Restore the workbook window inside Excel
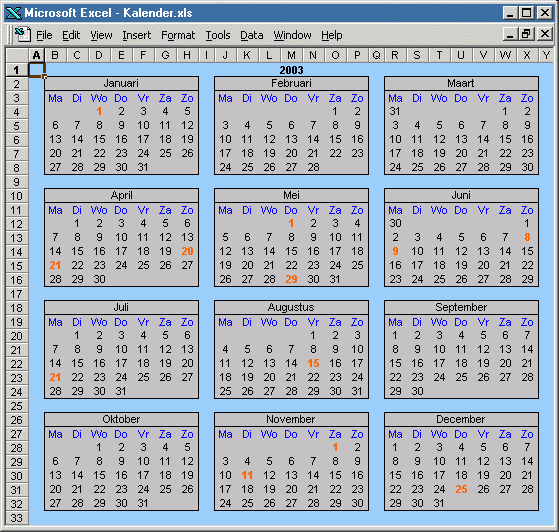The height and width of the screenshot is (532, 559). [526, 34]
